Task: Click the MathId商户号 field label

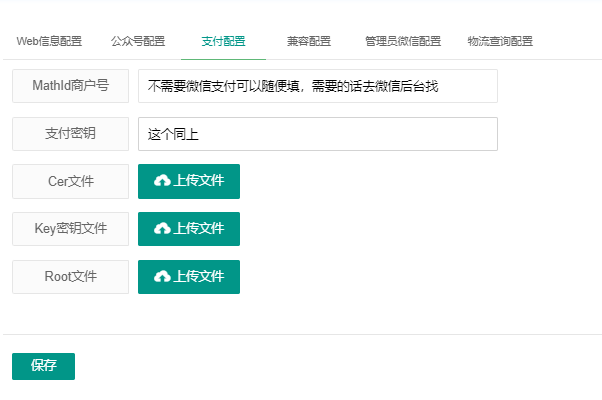Action: pyautogui.click(x=71, y=86)
